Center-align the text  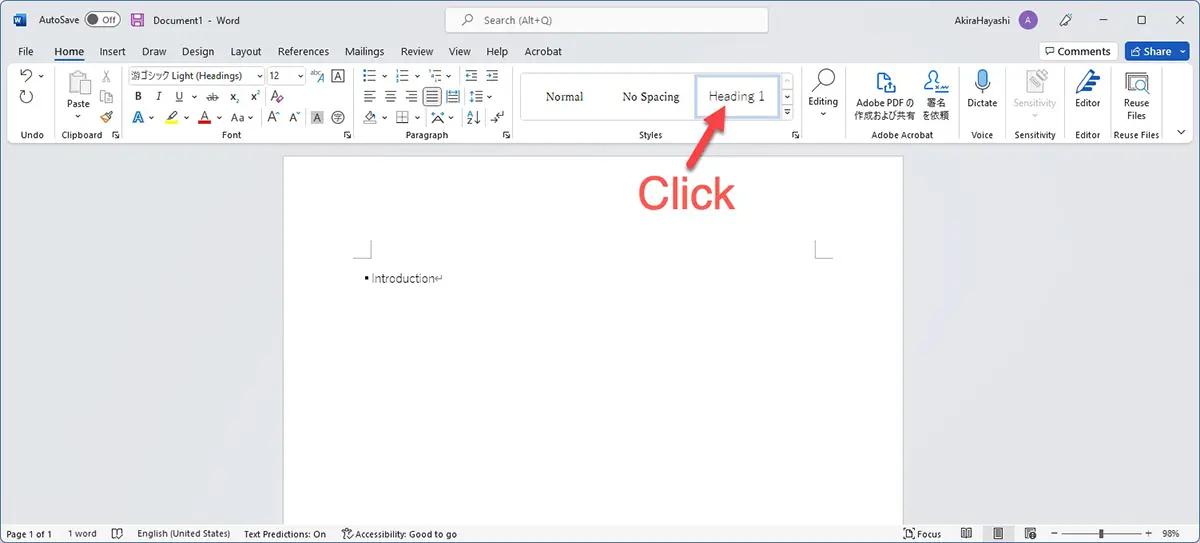click(x=390, y=96)
